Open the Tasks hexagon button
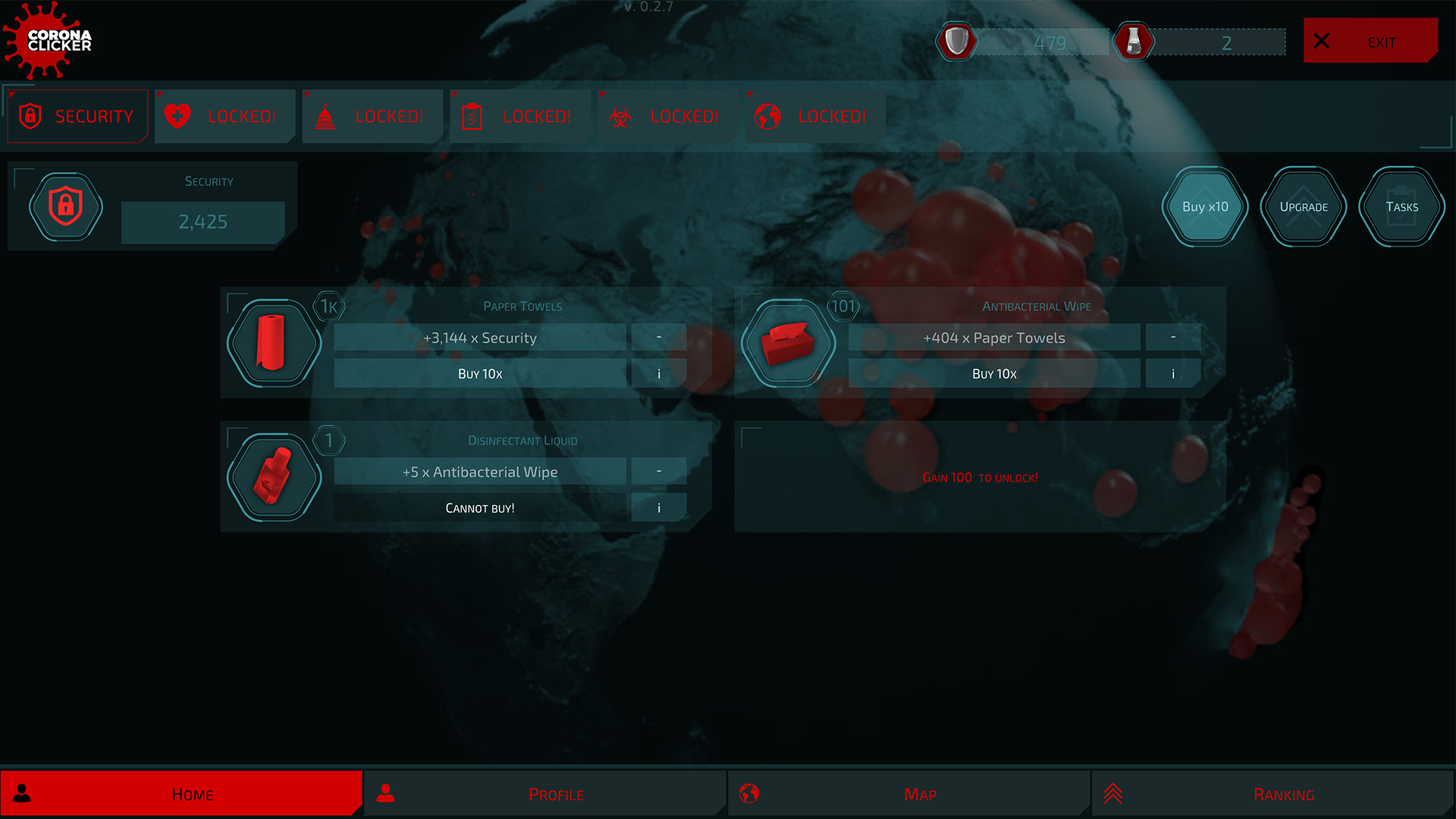This screenshot has height=819, width=1456. click(1401, 206)
